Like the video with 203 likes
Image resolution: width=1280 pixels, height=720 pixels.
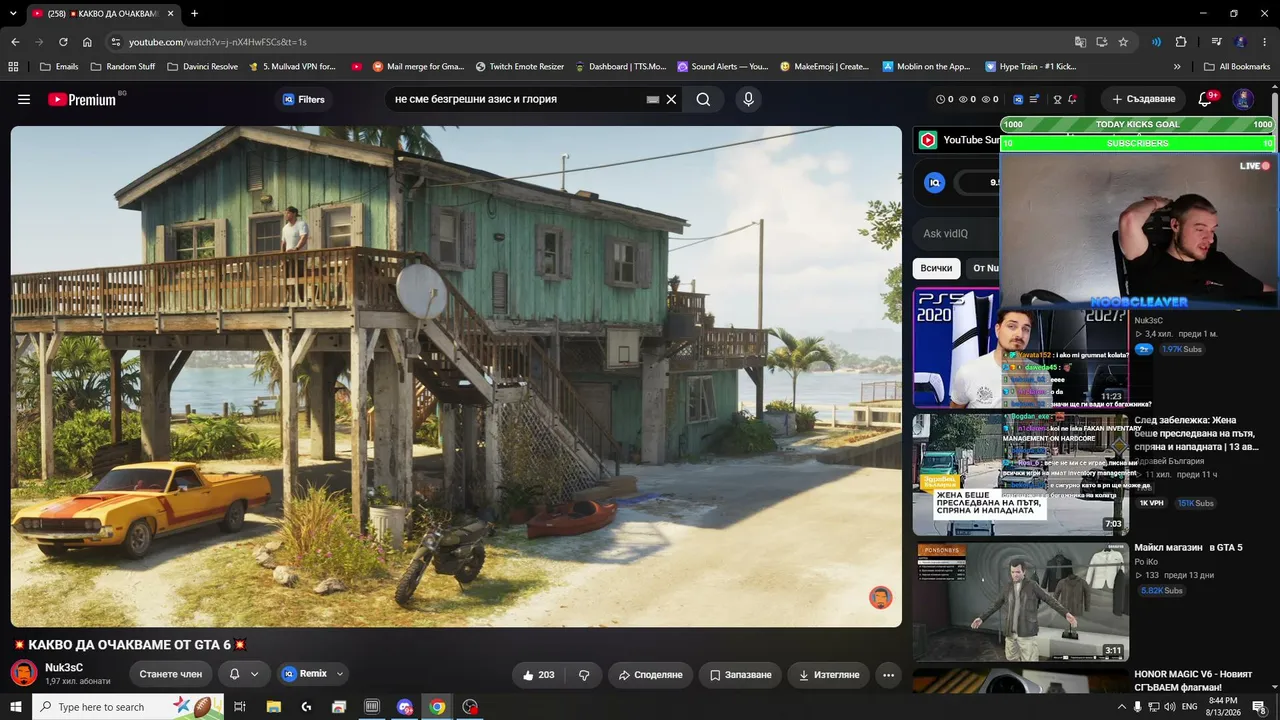tap(538, 675)
